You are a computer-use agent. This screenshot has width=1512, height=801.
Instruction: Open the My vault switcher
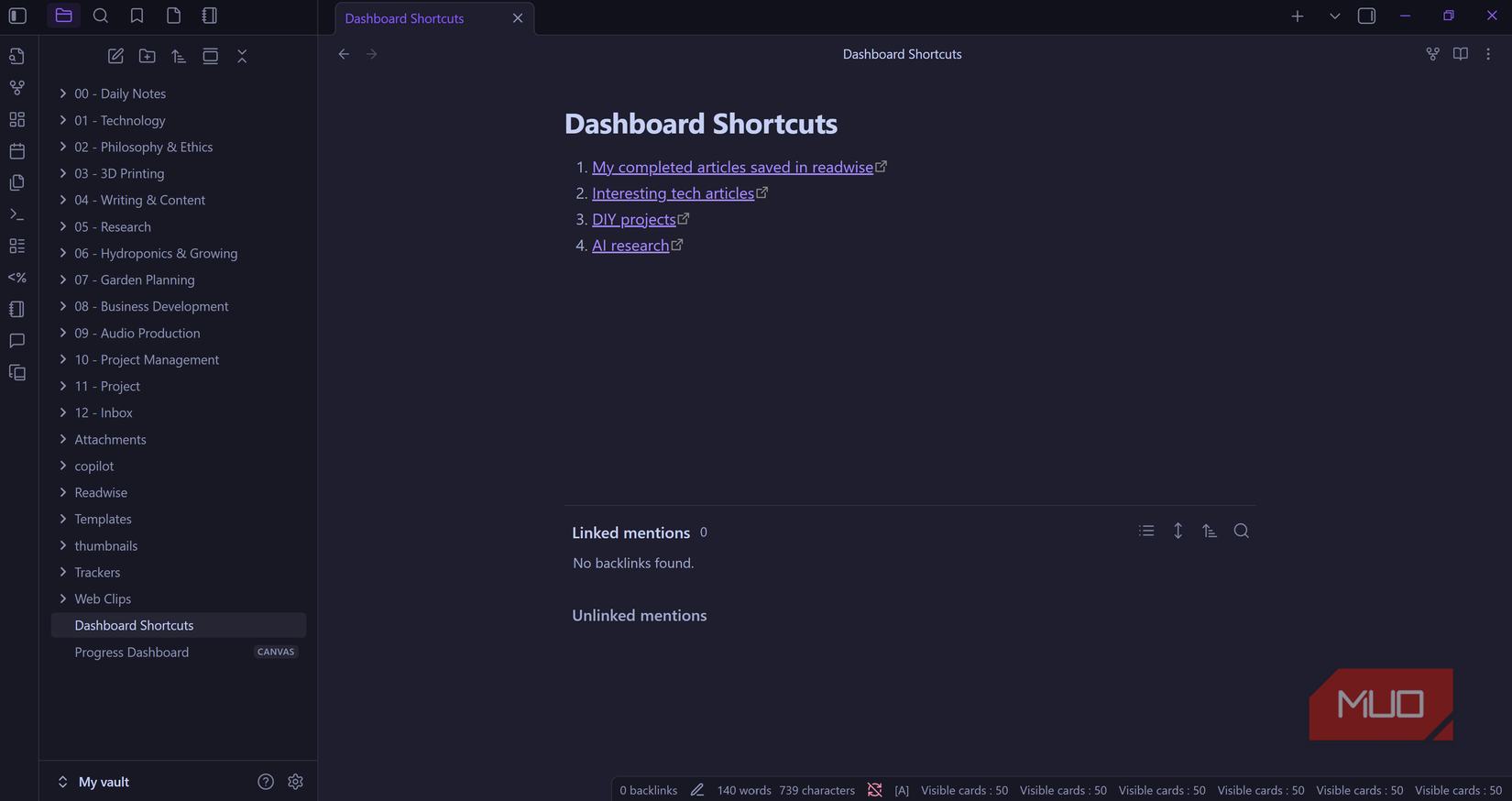click(x=93, y=782)
